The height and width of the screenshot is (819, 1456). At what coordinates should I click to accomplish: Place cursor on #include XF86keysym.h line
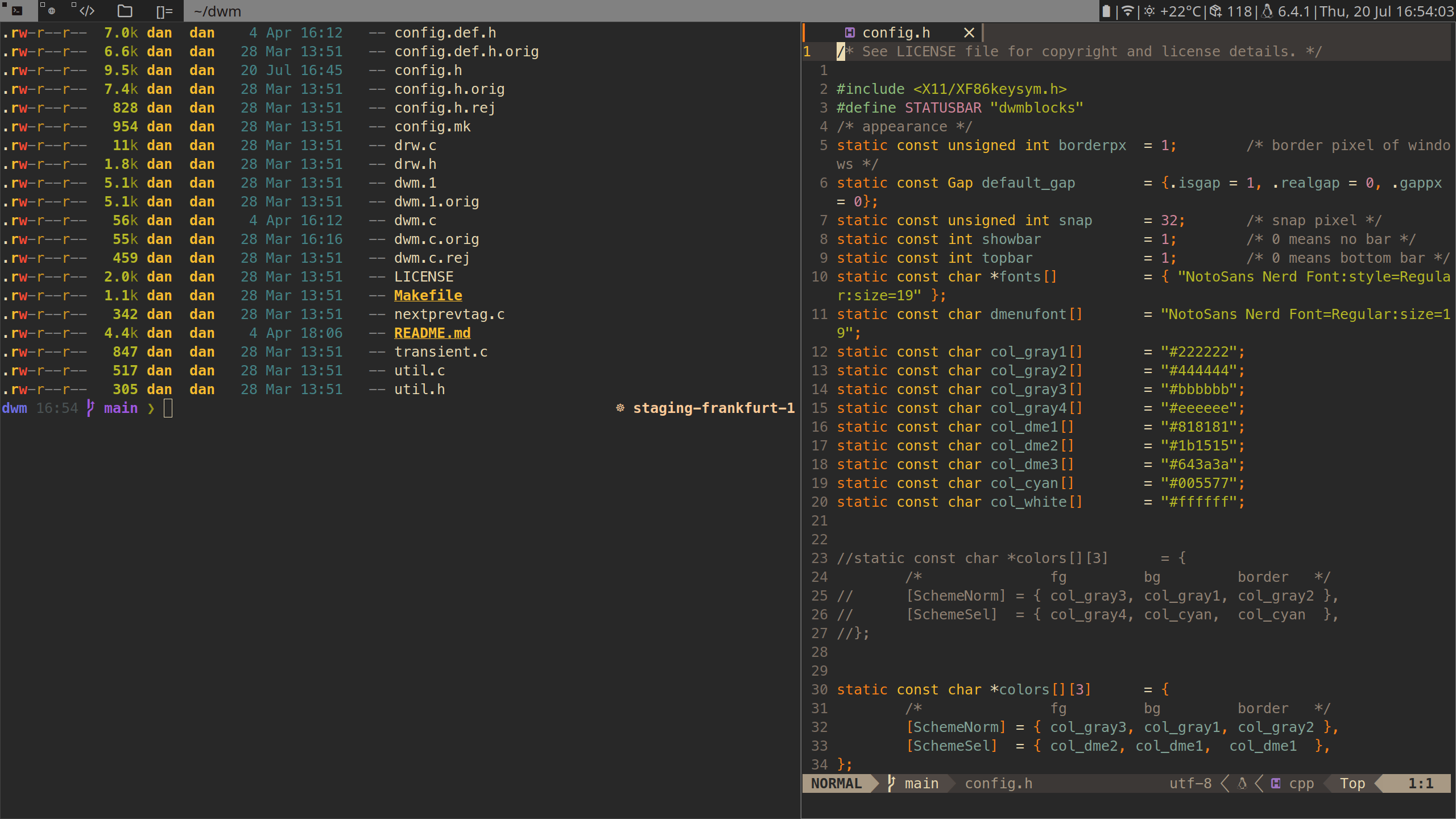pos(952,89)
